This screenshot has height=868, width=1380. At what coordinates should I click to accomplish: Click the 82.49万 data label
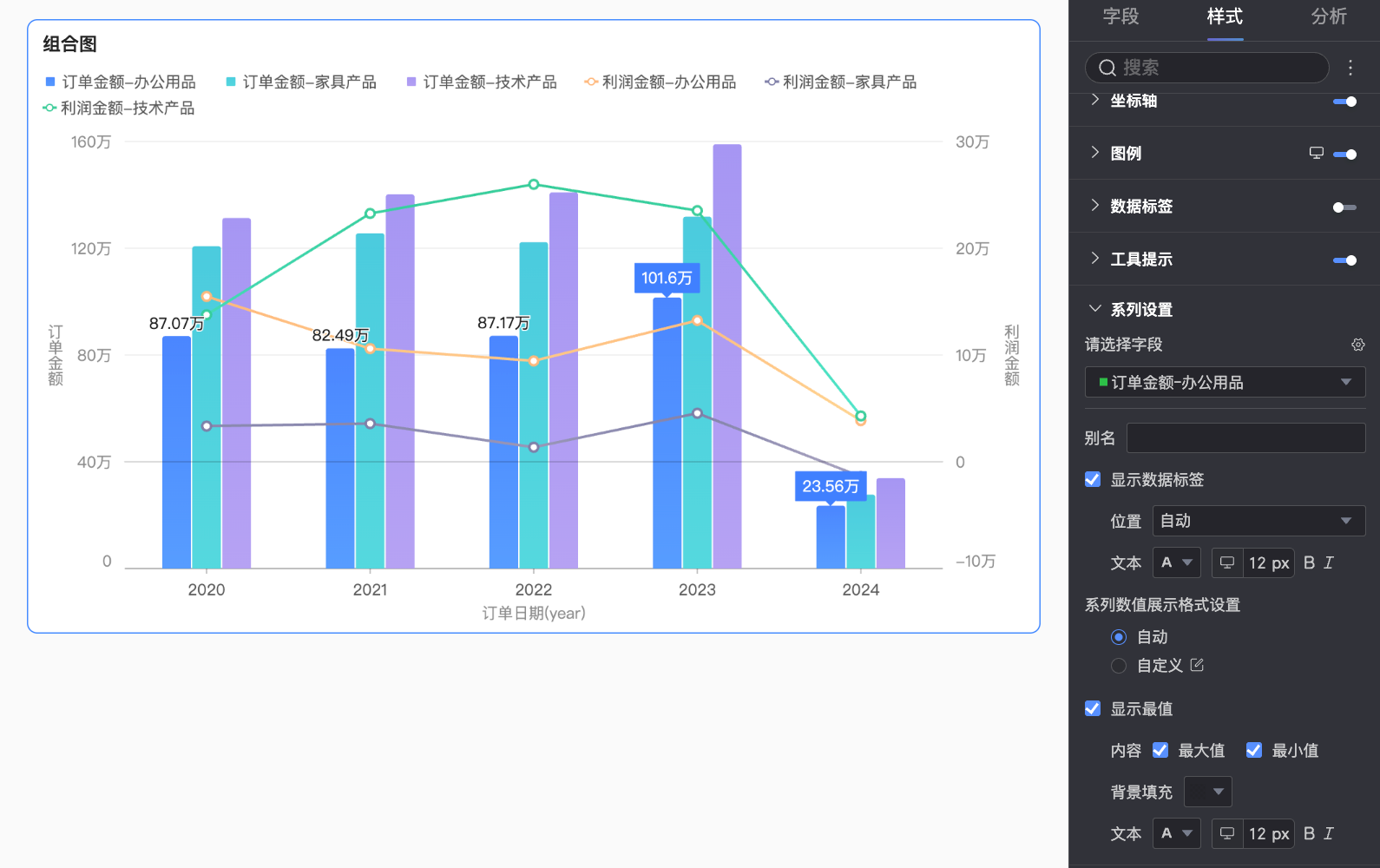tap(340, 335)
